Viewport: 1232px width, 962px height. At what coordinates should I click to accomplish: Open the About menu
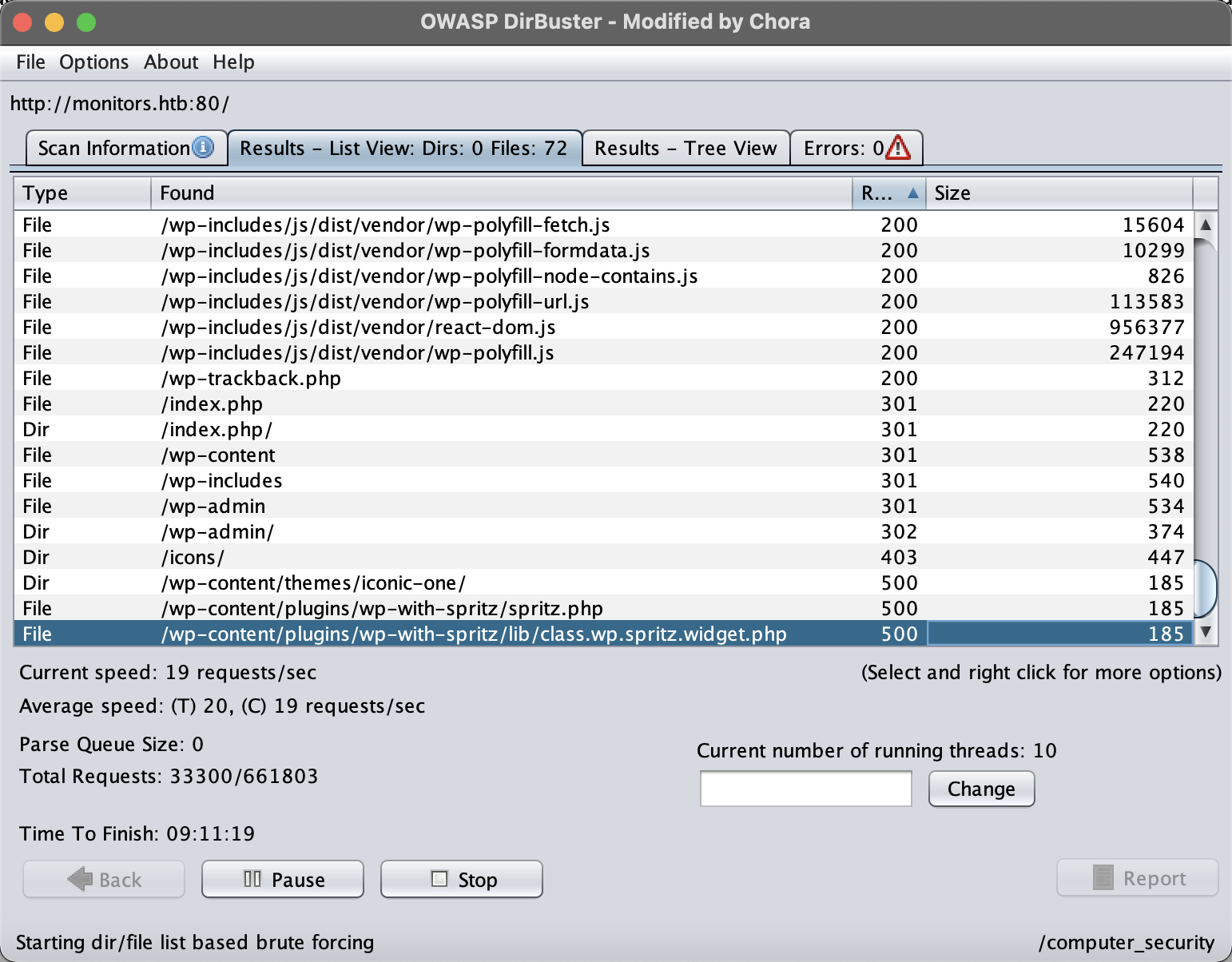(x=171, y=62)
